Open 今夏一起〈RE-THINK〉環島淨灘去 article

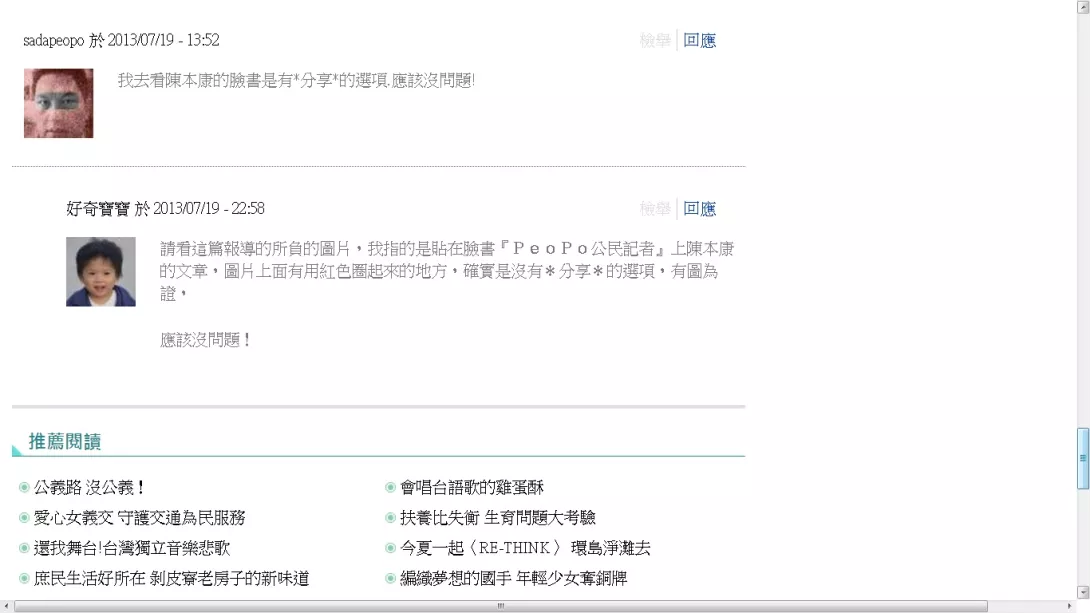tap(525, 548)
